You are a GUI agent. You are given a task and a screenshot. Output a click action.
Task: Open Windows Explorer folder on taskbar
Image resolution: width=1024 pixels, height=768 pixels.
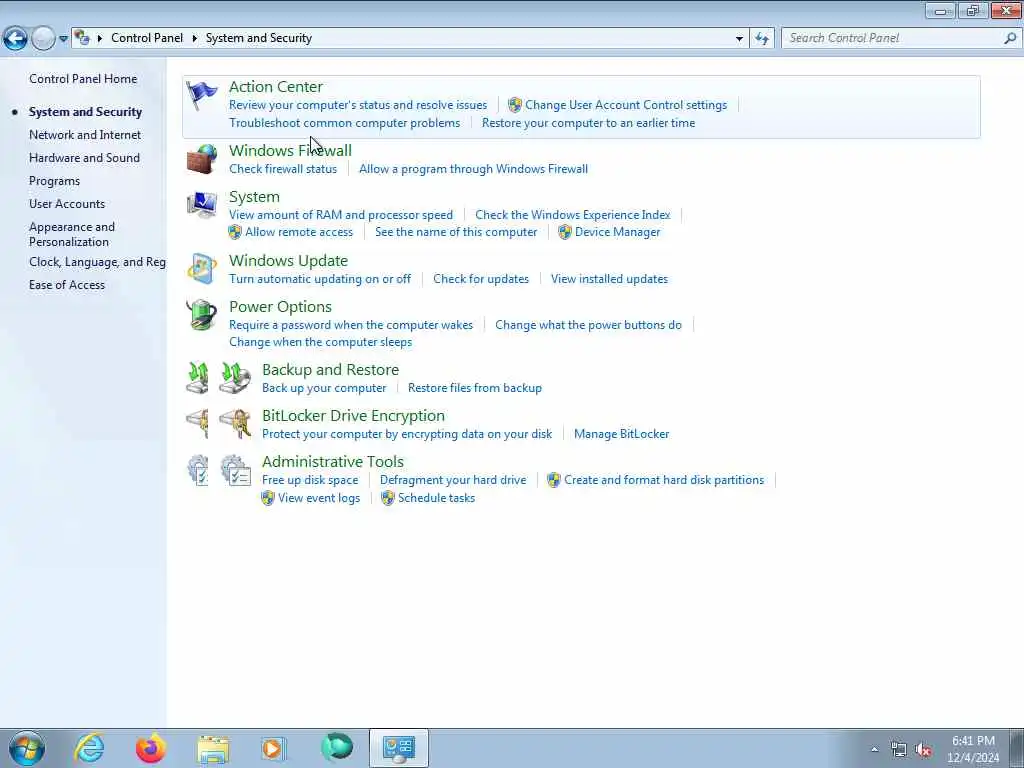tap(213, 749)
